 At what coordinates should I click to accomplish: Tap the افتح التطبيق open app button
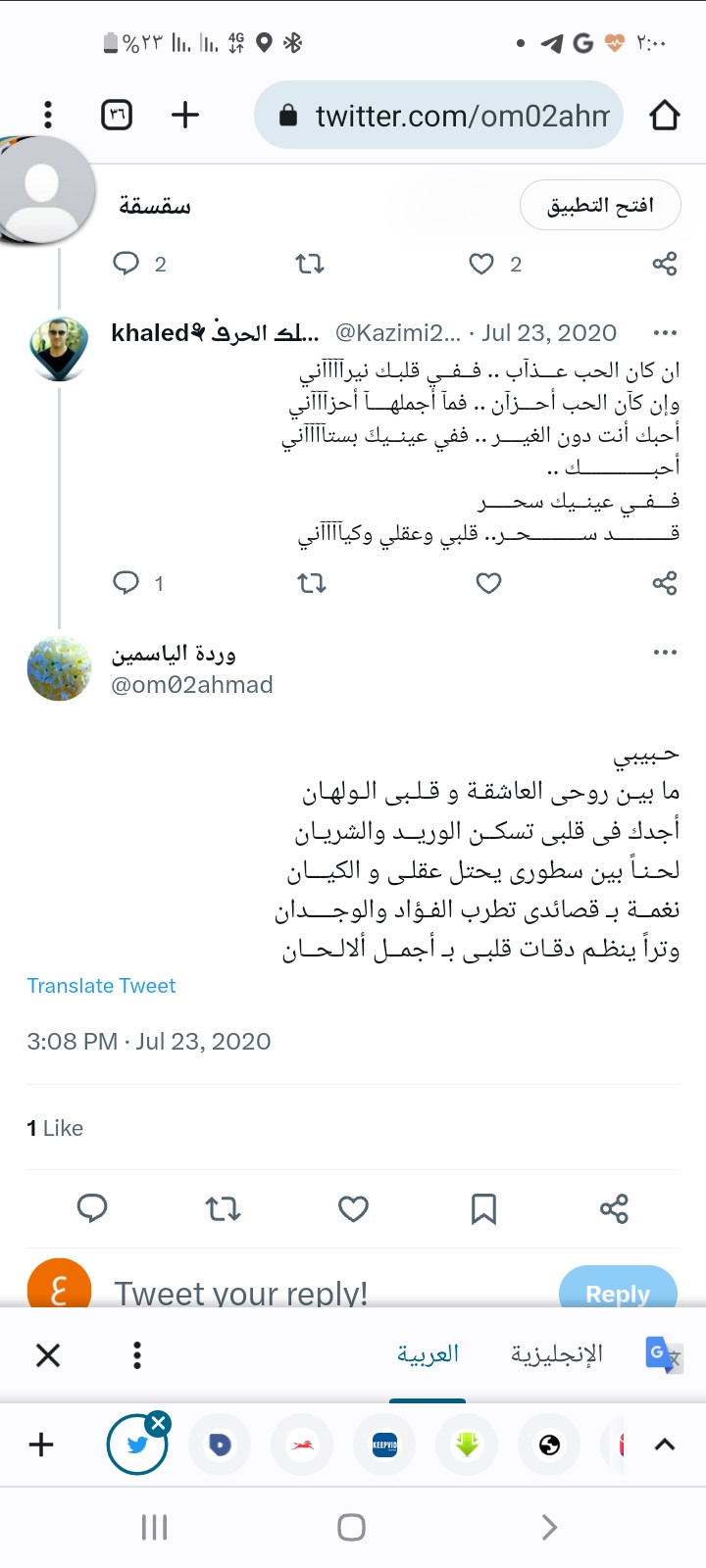[600, 205]
